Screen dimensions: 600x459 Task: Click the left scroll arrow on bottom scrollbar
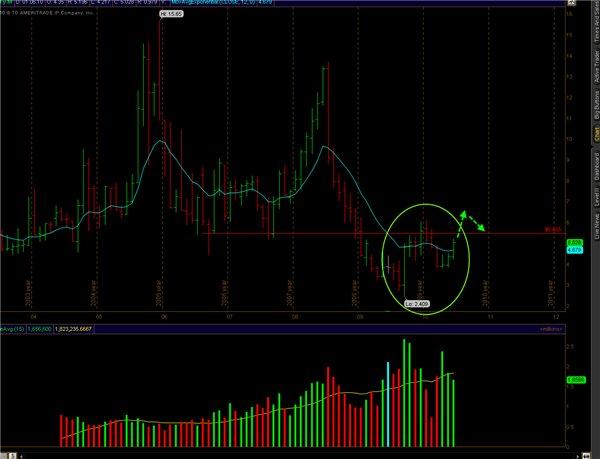pyautogui.click(x=21, y=456)
